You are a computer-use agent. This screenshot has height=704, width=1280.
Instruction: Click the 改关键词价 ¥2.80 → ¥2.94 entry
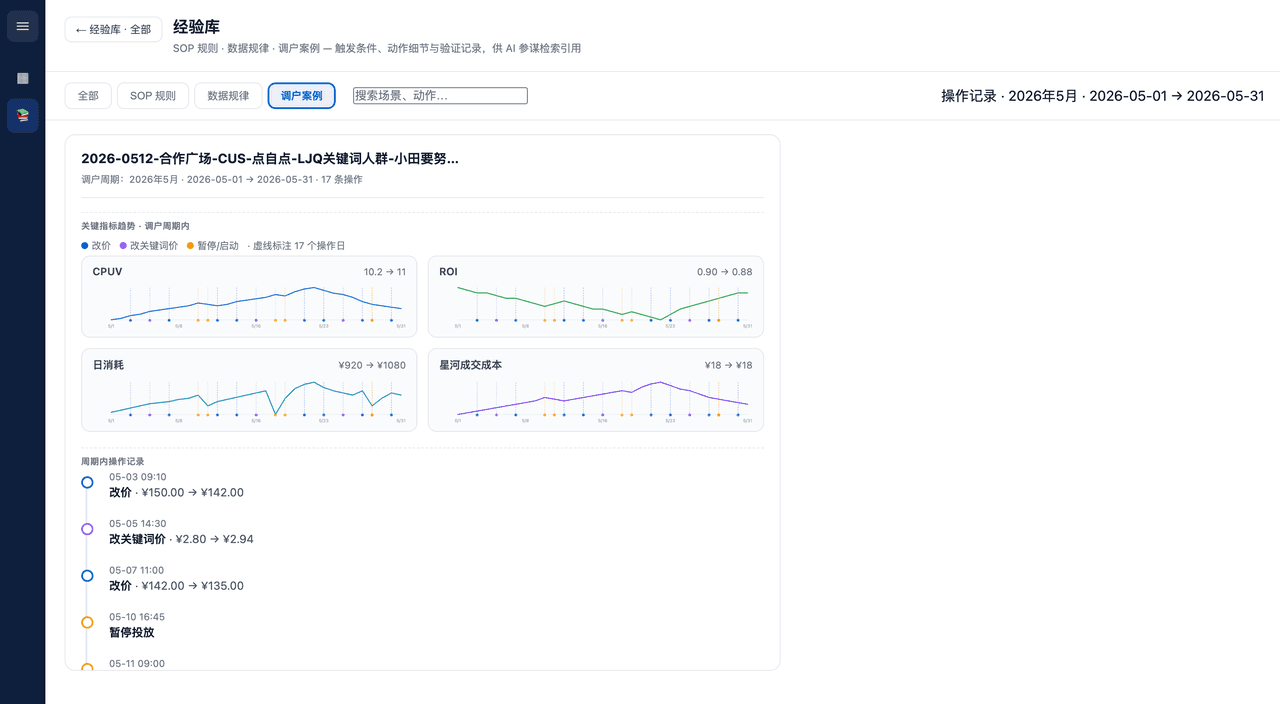[x=181, y=539]
